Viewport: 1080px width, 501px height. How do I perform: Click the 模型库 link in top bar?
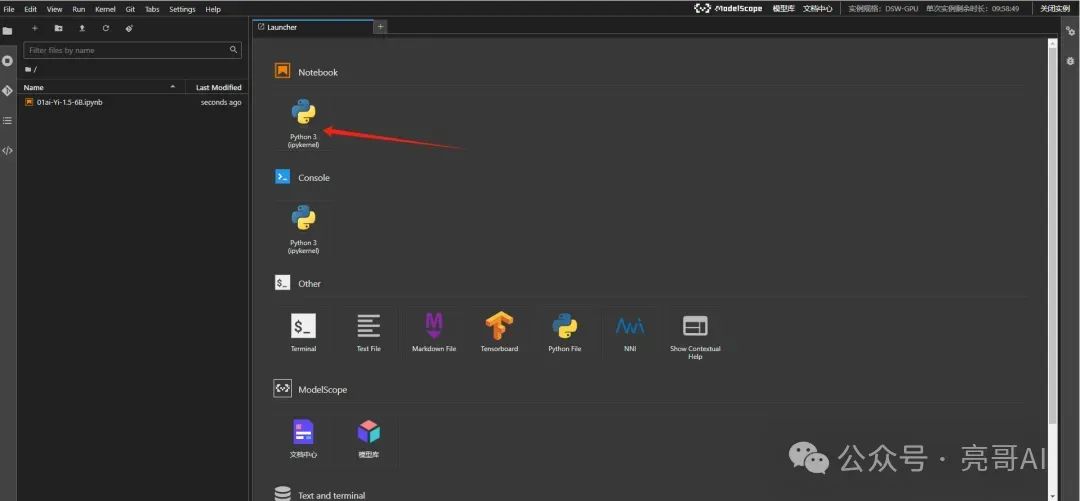(783, 8)
